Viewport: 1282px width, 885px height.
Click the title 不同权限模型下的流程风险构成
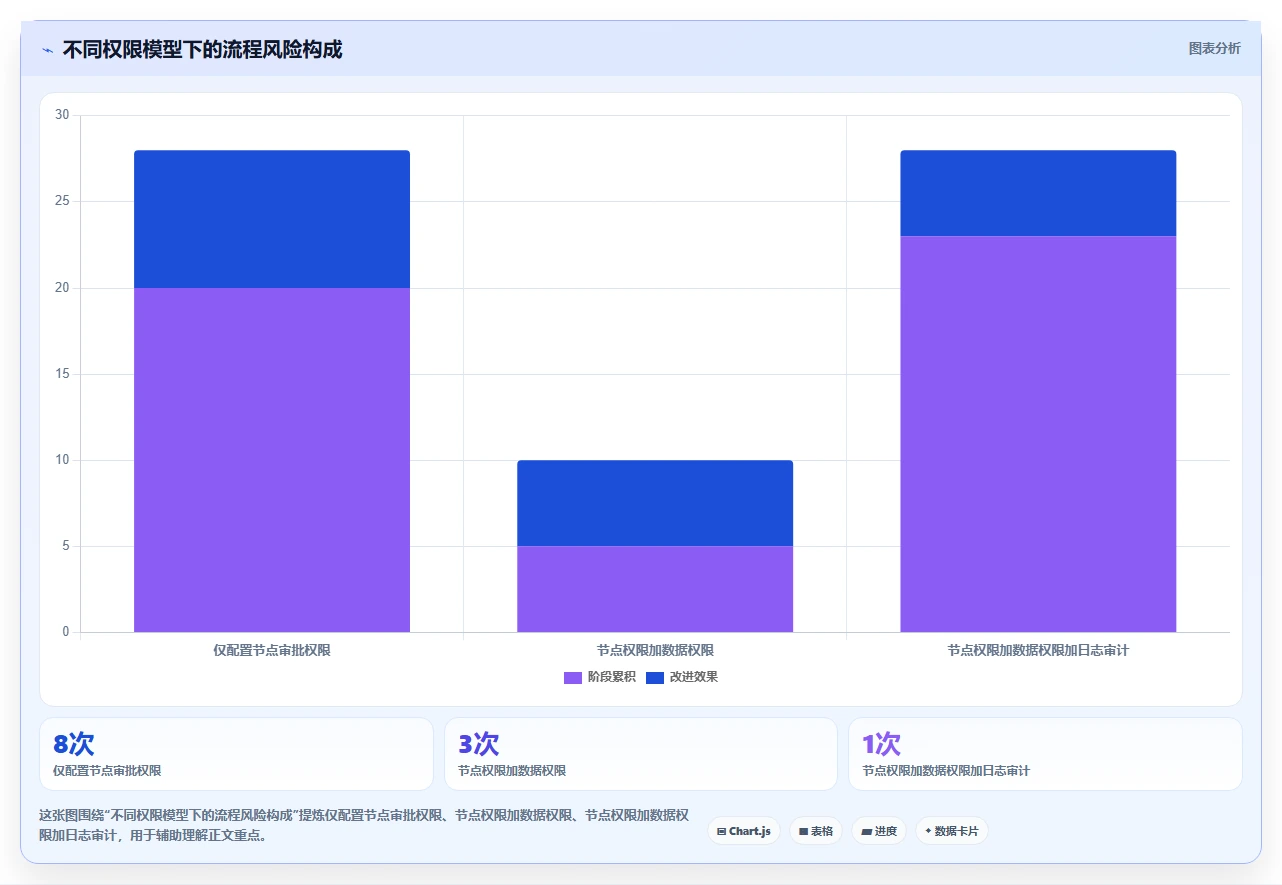coord(202,50)
